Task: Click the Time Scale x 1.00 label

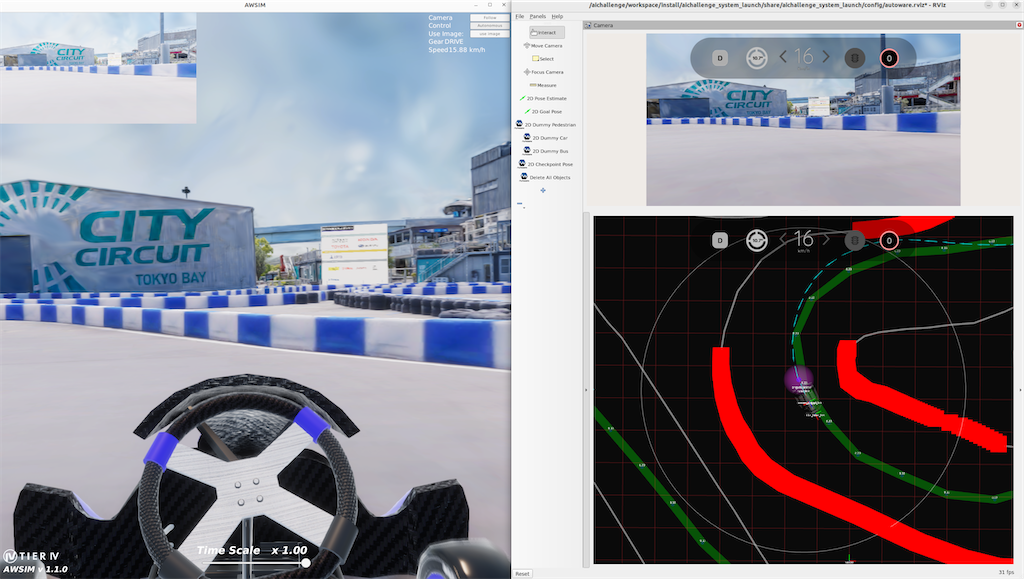Action: (x=252, y=550)
